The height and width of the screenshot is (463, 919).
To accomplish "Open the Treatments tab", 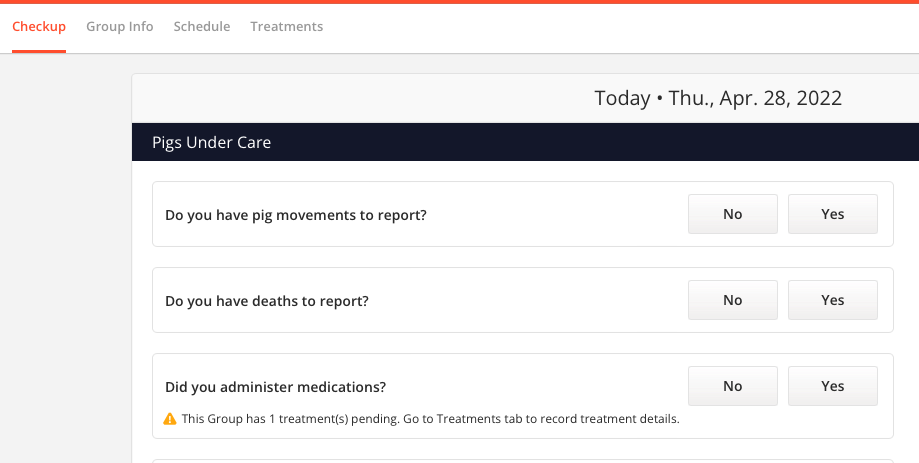I will [287, 27].
